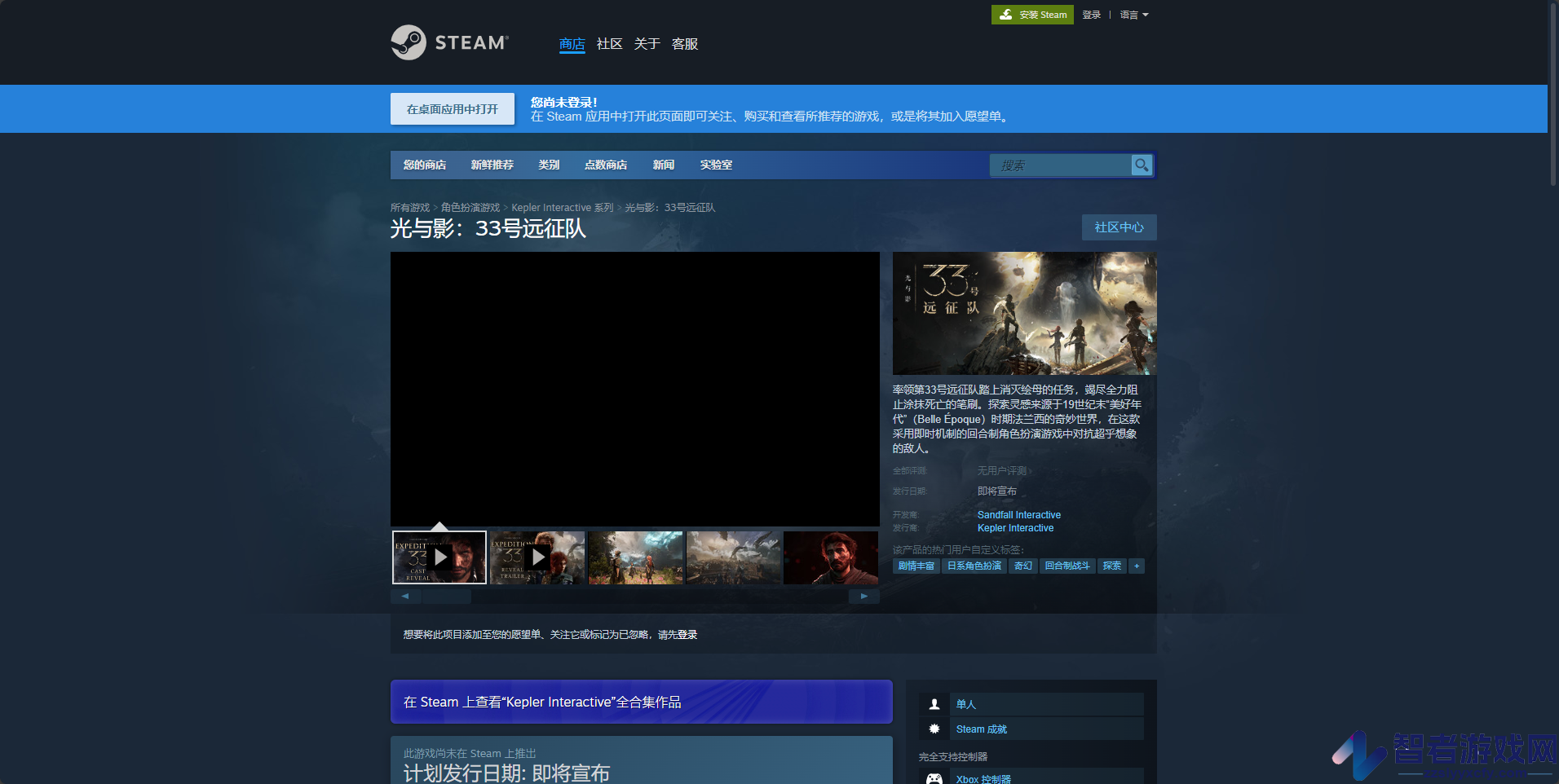The height and width of the screenshot is (784, 1559).
Task: Click the single-player person icon
Action: tap(934, 704)
